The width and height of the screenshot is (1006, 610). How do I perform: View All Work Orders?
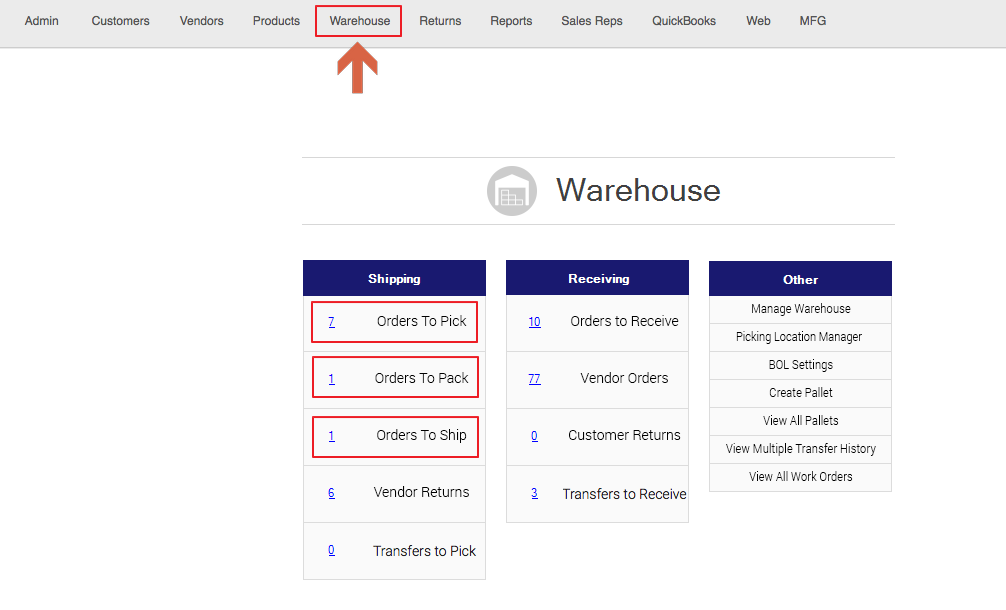[800, 477]
